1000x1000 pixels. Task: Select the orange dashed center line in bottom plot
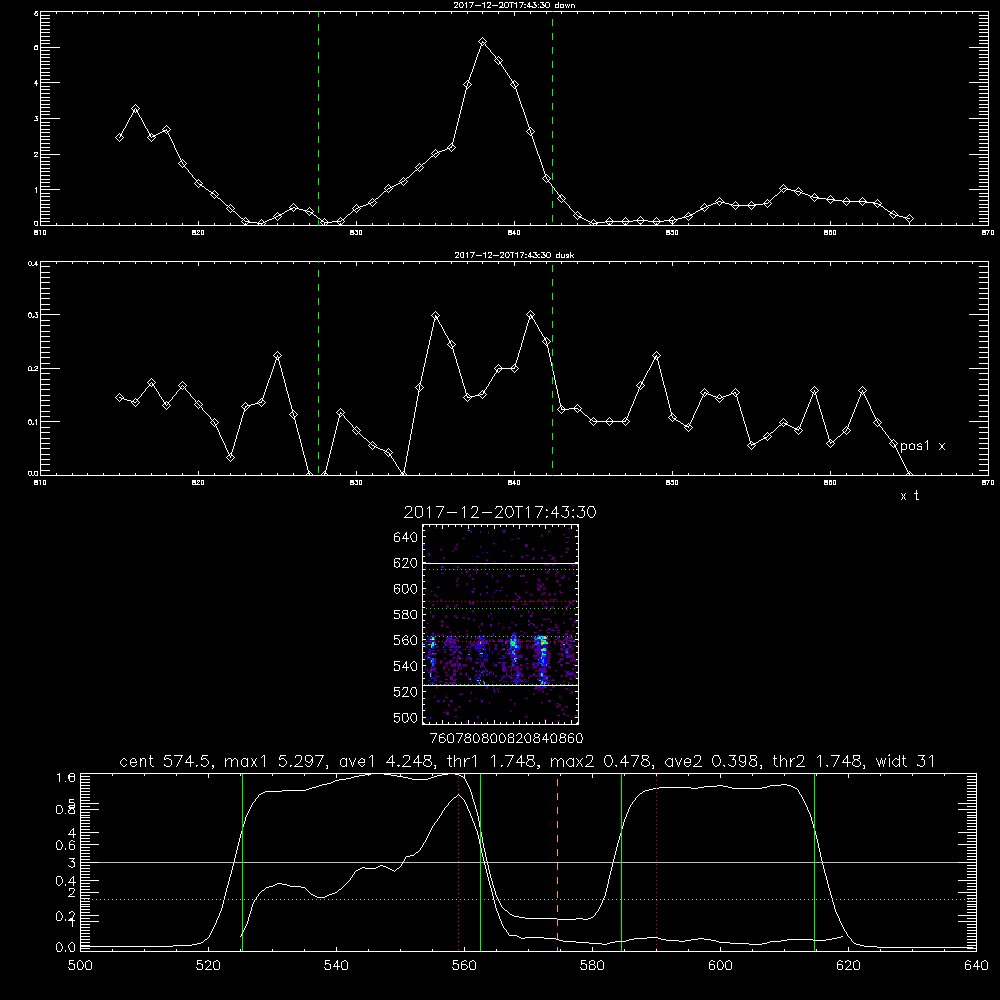coord(557,861)
